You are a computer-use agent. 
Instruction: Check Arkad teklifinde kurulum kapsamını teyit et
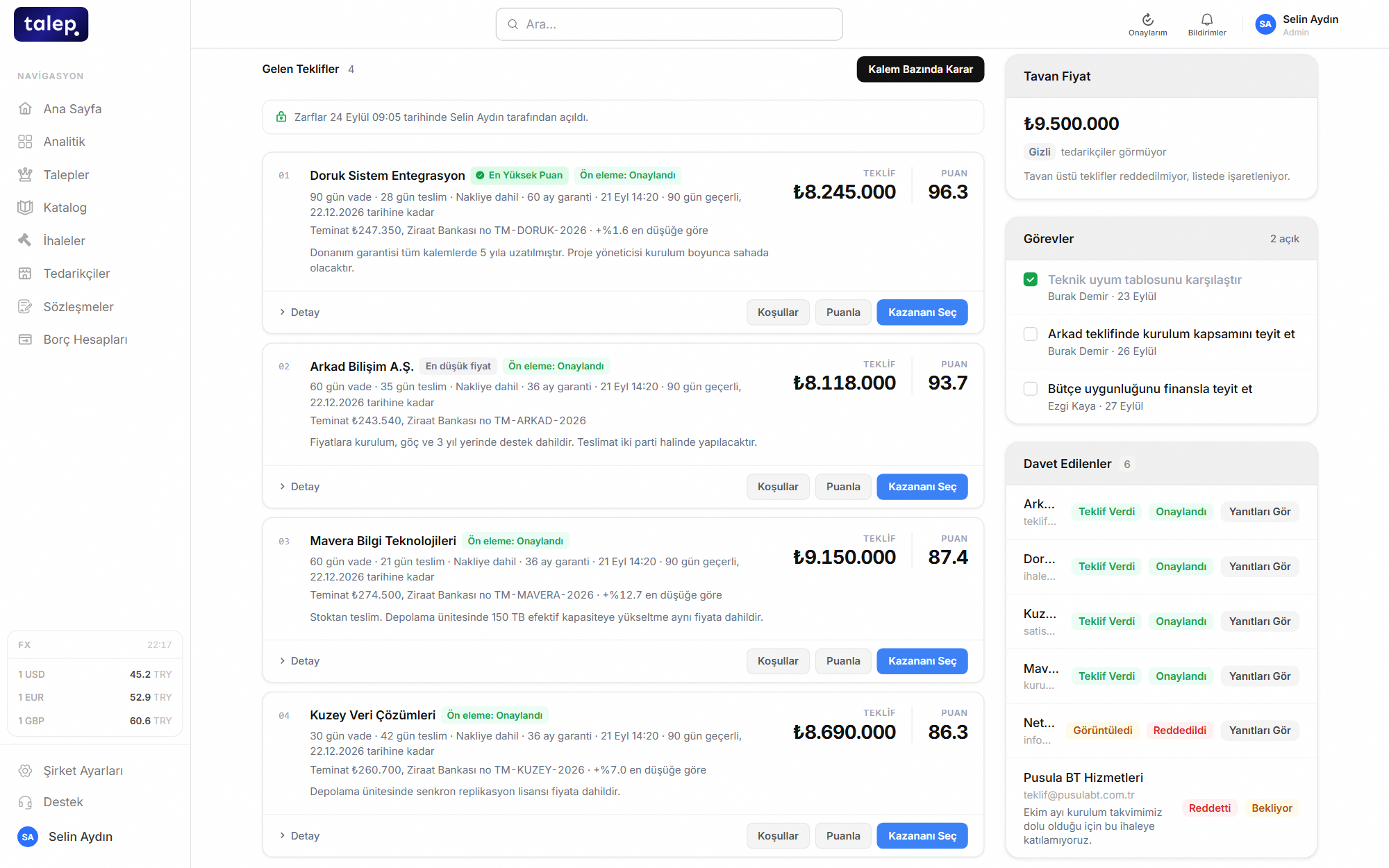(1031, 334)
